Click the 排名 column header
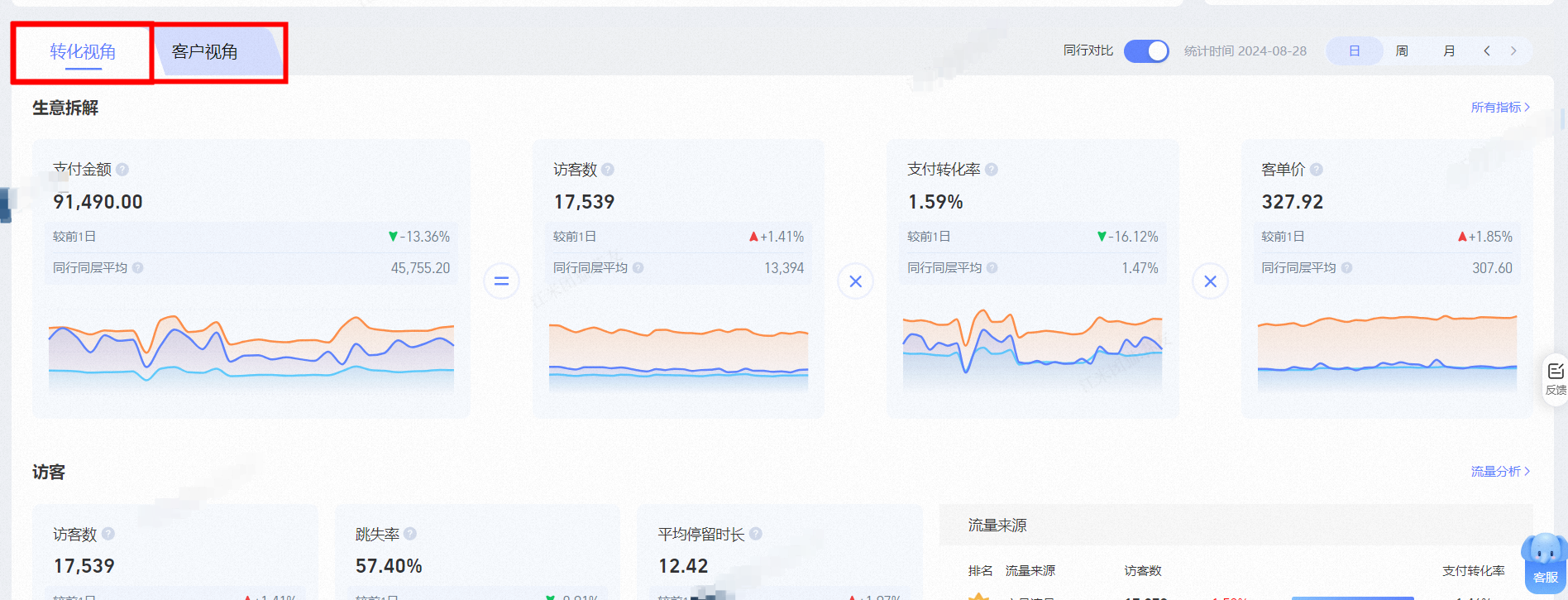The width and height of the screenshot is (1568, 600). 980,571
